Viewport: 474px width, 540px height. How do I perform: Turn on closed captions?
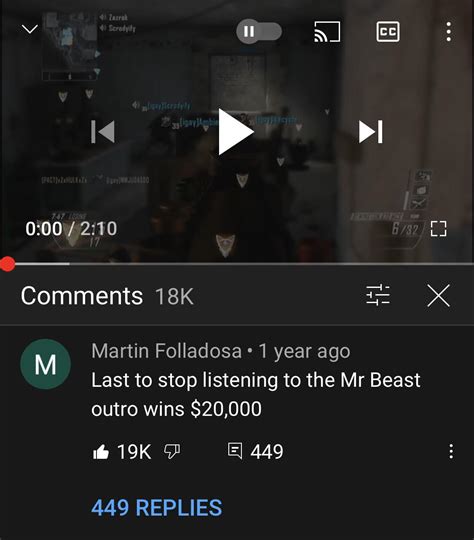388,32
